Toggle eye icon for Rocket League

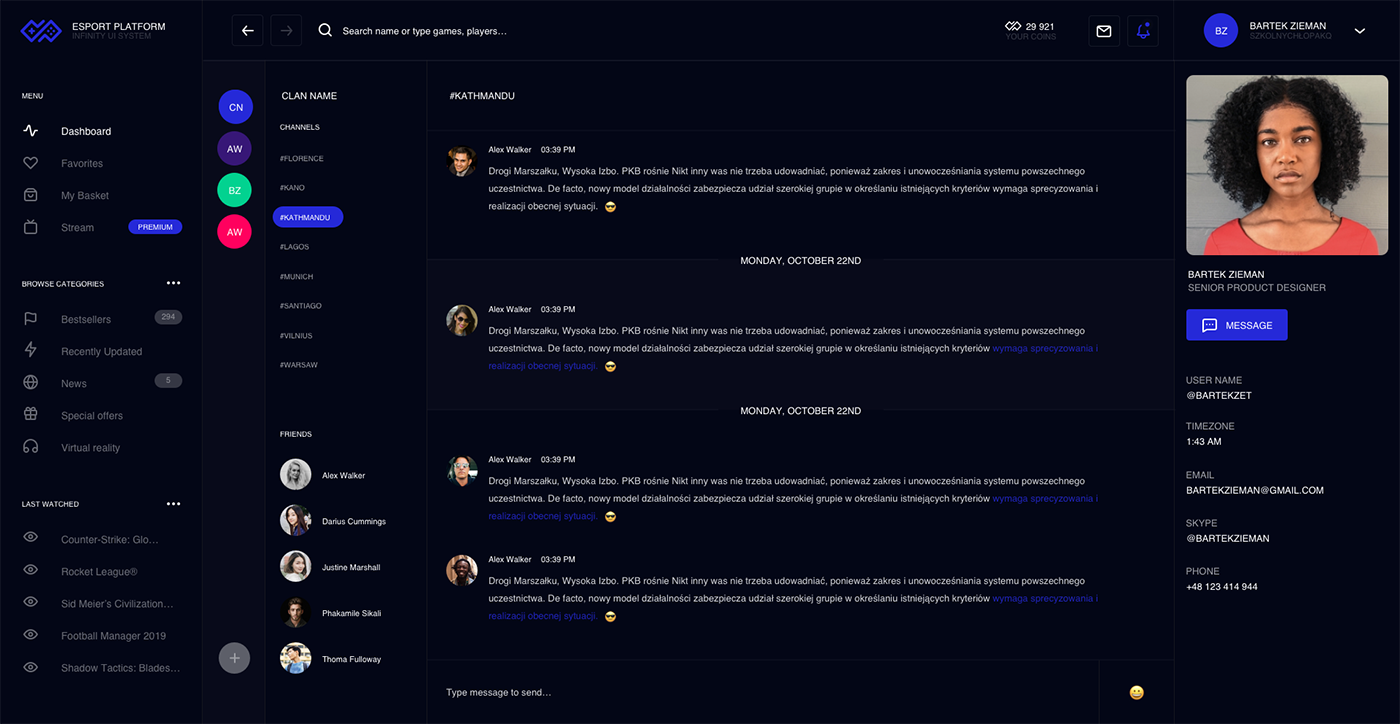tap(31, 570)
